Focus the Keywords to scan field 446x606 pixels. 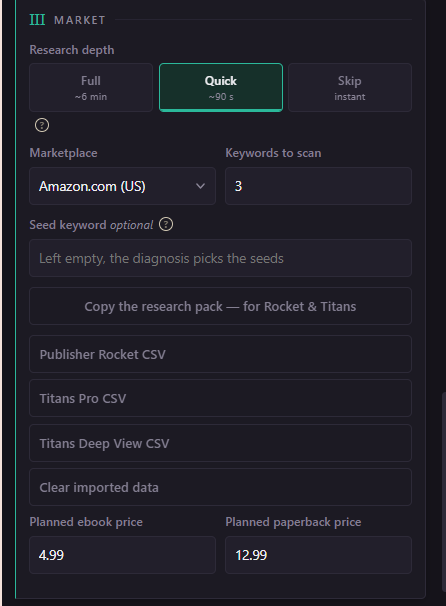[318, 186]
